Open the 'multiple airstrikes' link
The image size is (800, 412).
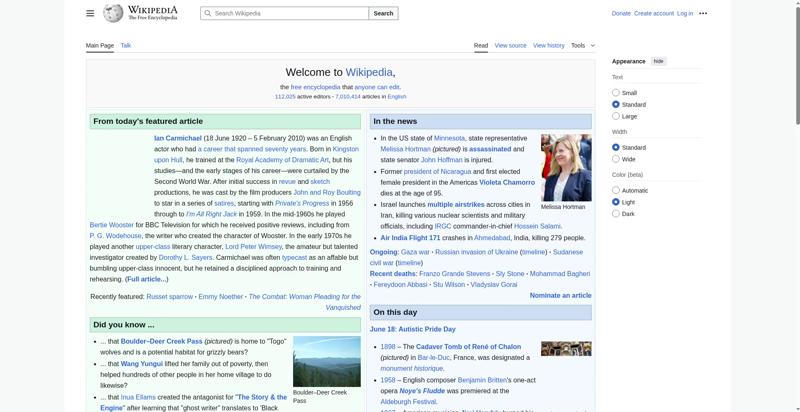[456, 204]
